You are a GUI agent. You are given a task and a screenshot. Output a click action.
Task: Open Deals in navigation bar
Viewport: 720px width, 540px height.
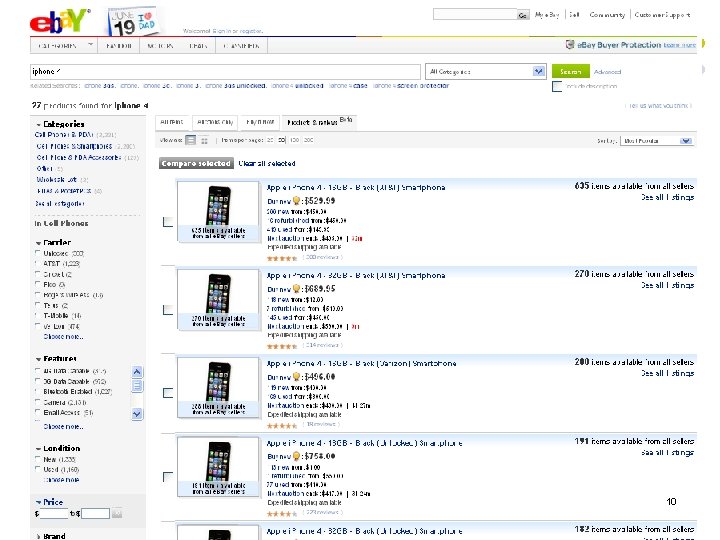coord(198,46)
